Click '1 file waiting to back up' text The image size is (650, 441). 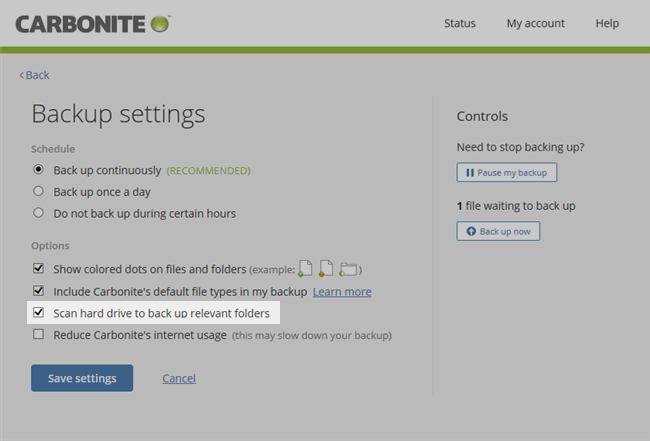tap(516, 206)
